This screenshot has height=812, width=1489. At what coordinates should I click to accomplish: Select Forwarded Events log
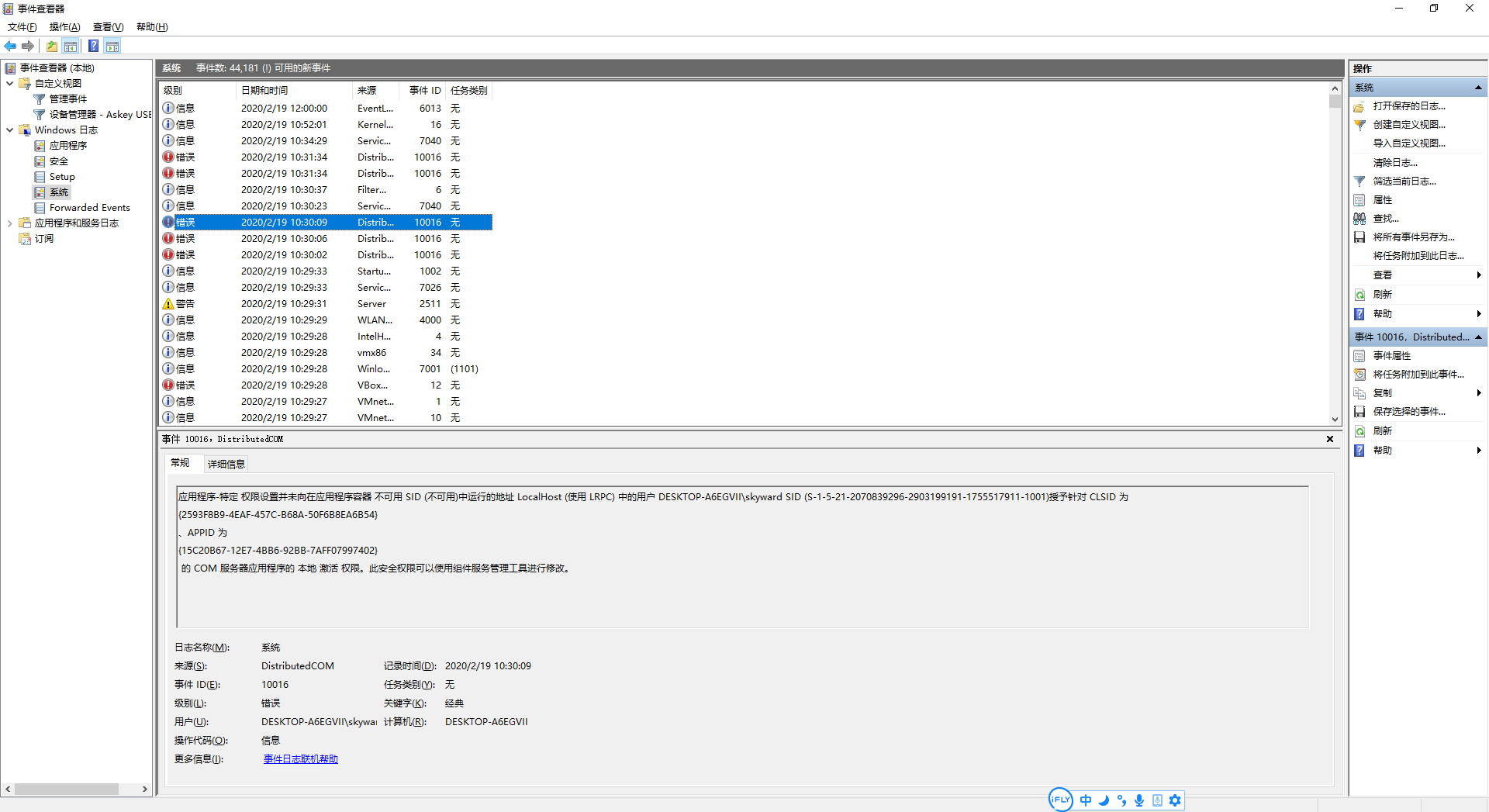tap(89, 208)
